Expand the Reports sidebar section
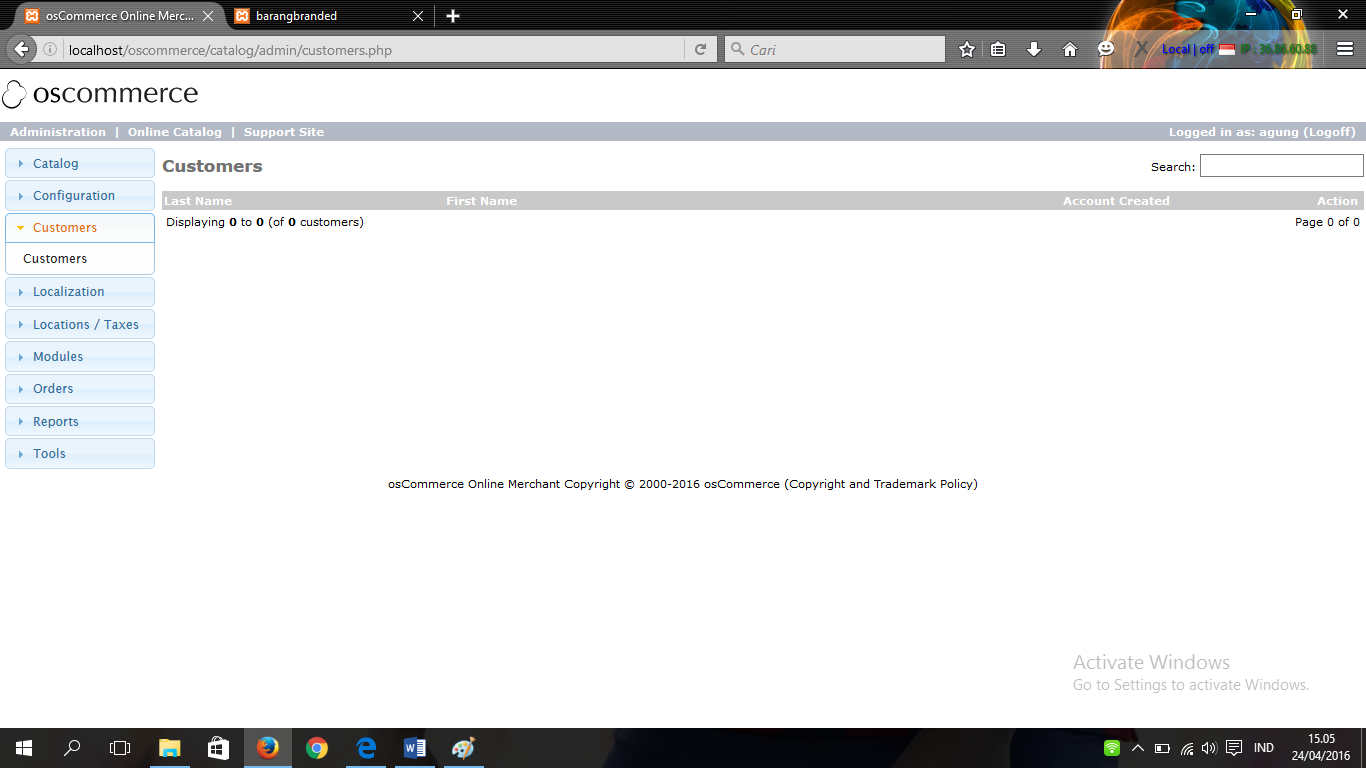Image resolution: width=1366 pixels, height=768 pixels. [80, 421]
